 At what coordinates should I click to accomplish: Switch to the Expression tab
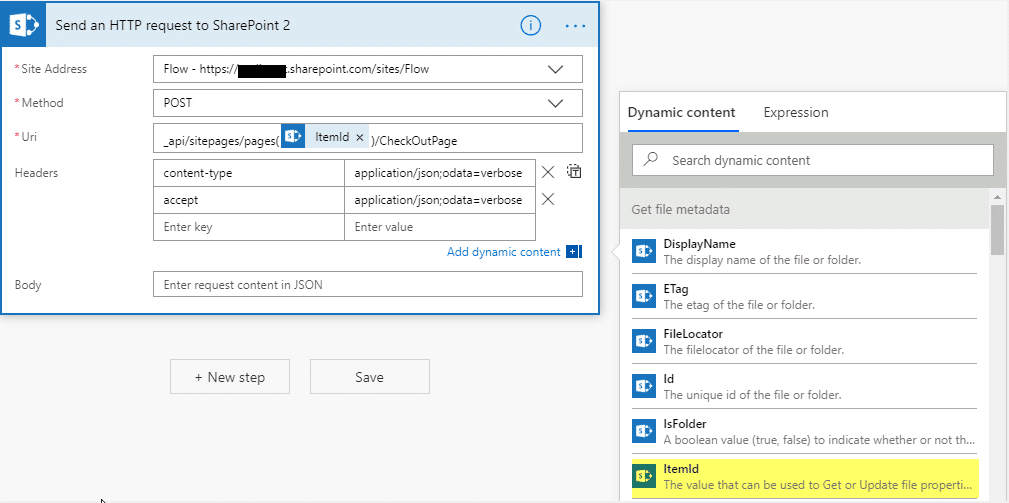pyautogui.click(x=796, y=113)
